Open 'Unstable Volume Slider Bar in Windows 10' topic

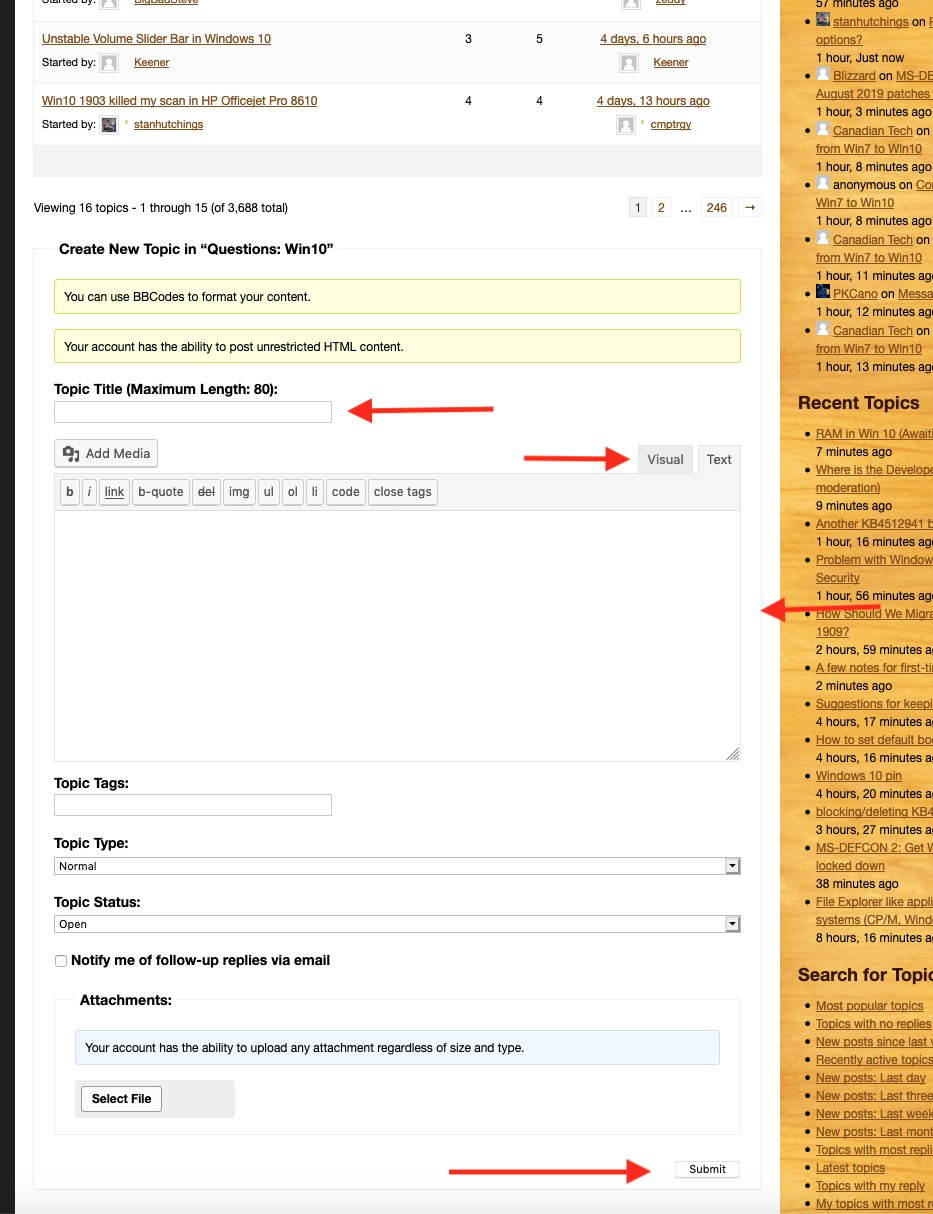coord(156,39)
